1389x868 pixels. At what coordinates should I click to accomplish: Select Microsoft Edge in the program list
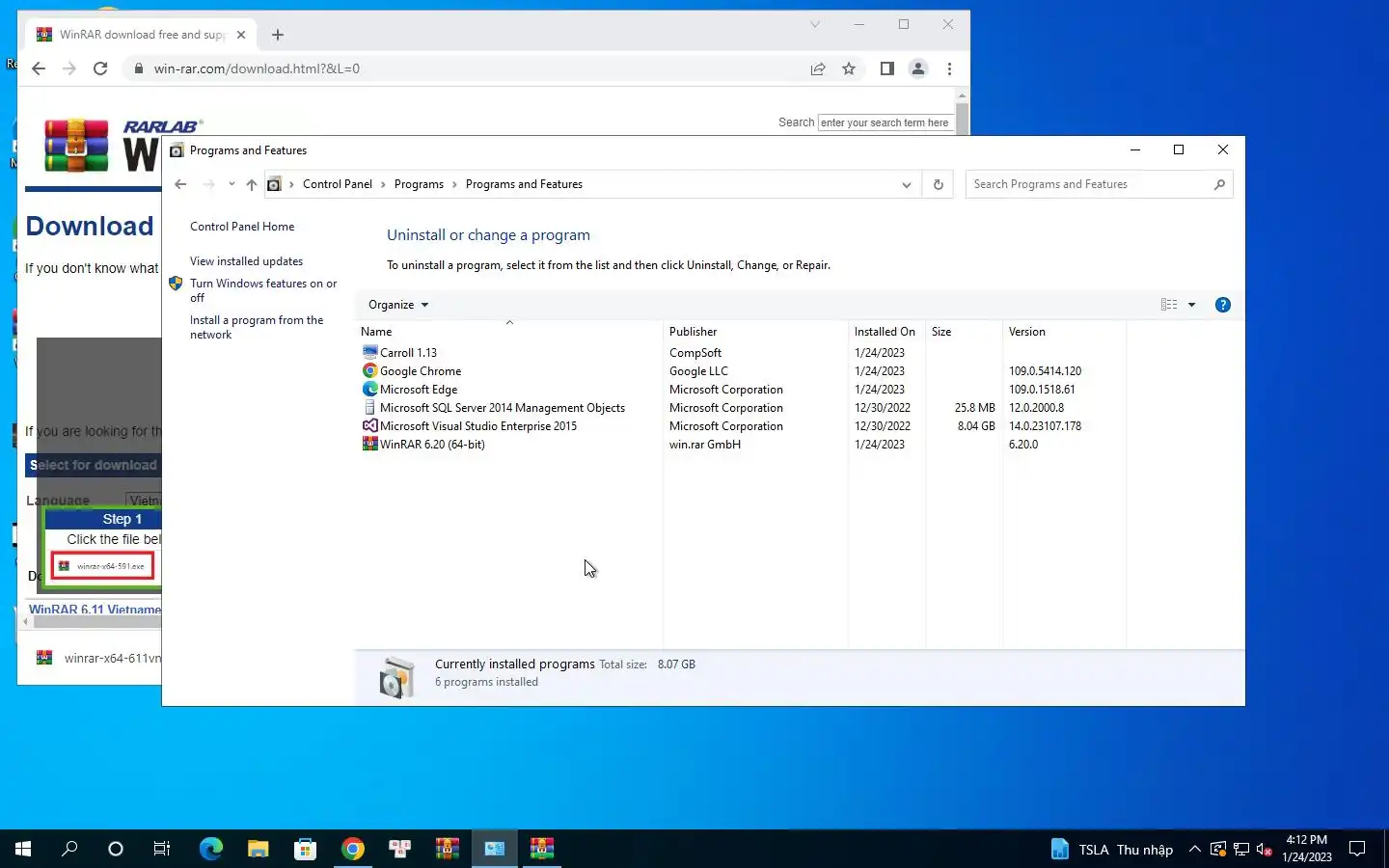(419, 390)
